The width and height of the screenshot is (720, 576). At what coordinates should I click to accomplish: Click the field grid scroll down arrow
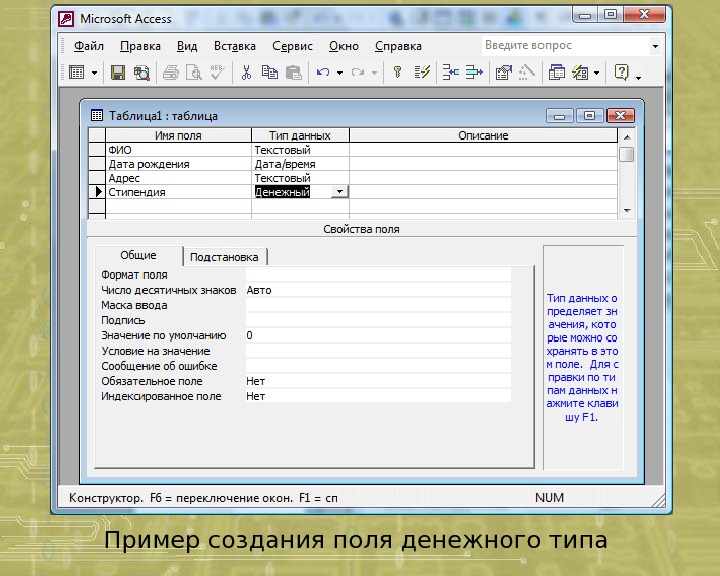tap(627, 210)
